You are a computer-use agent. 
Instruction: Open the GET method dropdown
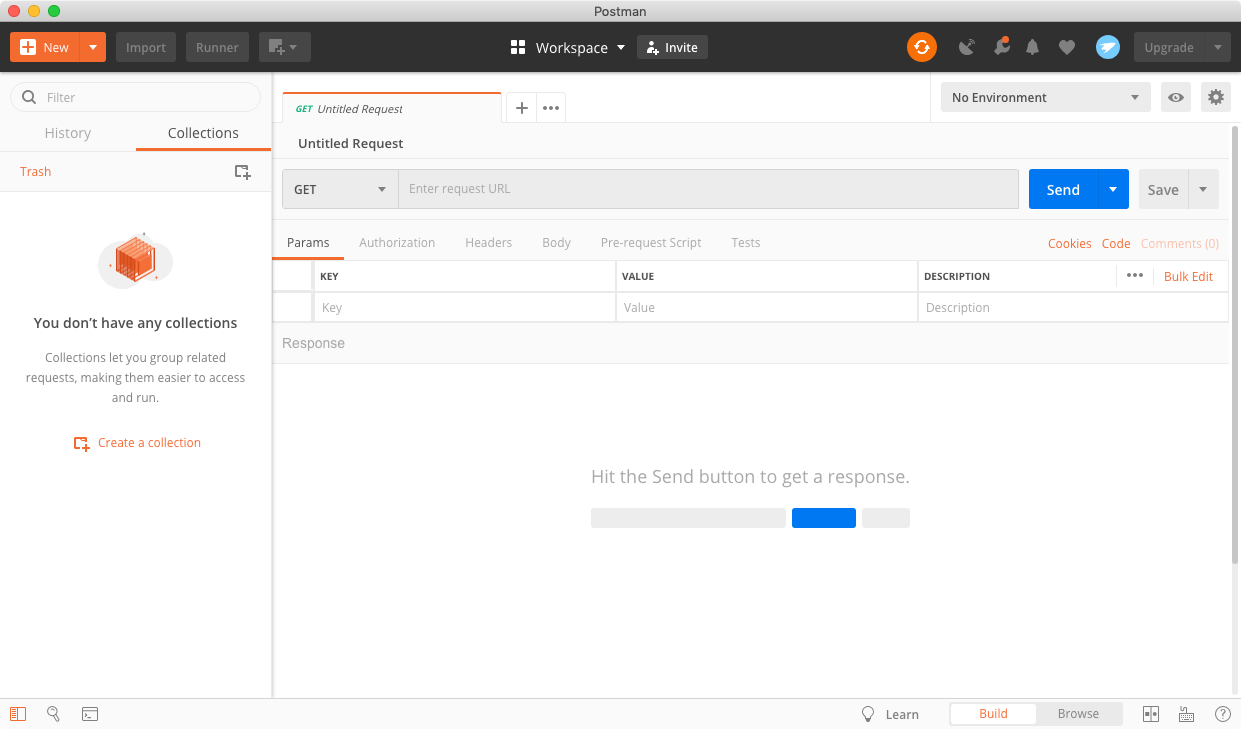pos(340,189)
